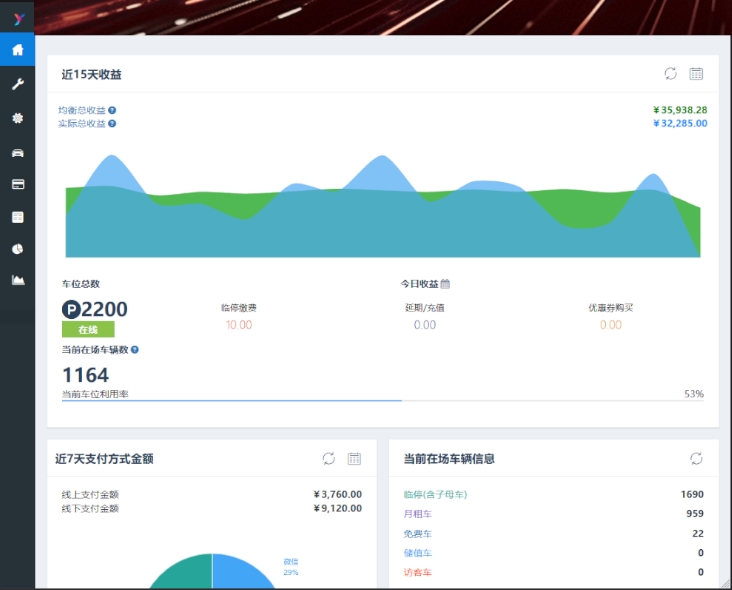The height and width of the screenshot is (590, 732).
Task: Open the area chart sidebar icon
Action: click(x=17, y=280)
